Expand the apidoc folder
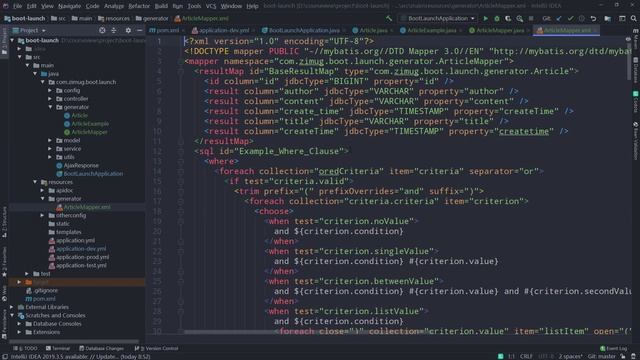The image size is (640, 360). [42, 190]
